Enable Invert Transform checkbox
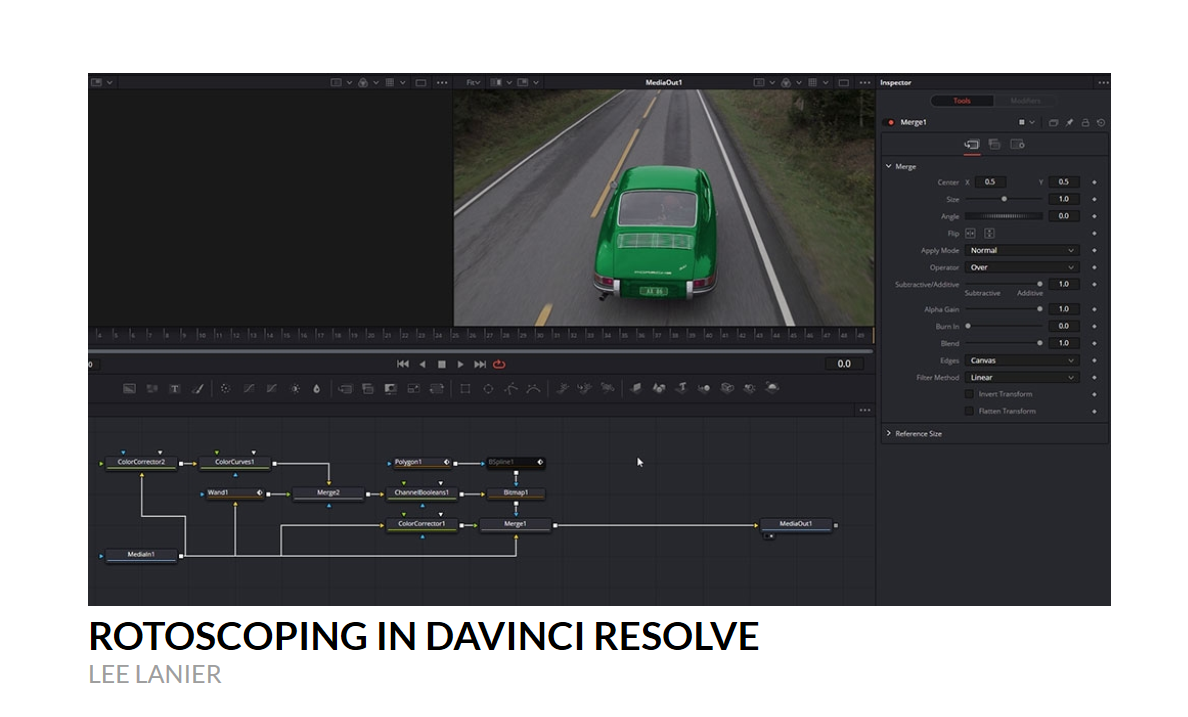The width and height of the screenshot is (1188, 717). [x=969, y=394]
